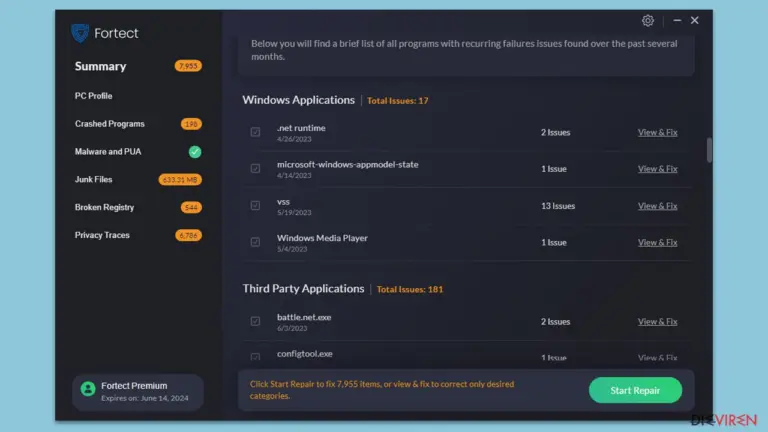
Task: Click the 'Third Party Applications' heading
Action: coord(303,288)
